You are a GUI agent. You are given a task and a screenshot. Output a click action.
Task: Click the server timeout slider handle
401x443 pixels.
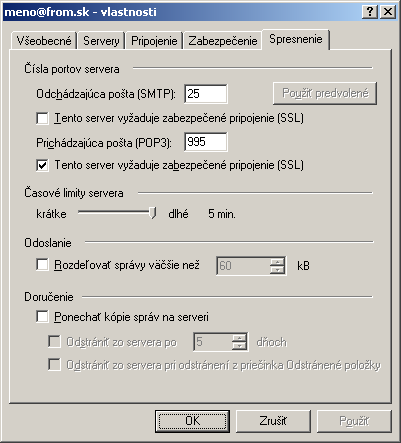click(x=153, y=213)
